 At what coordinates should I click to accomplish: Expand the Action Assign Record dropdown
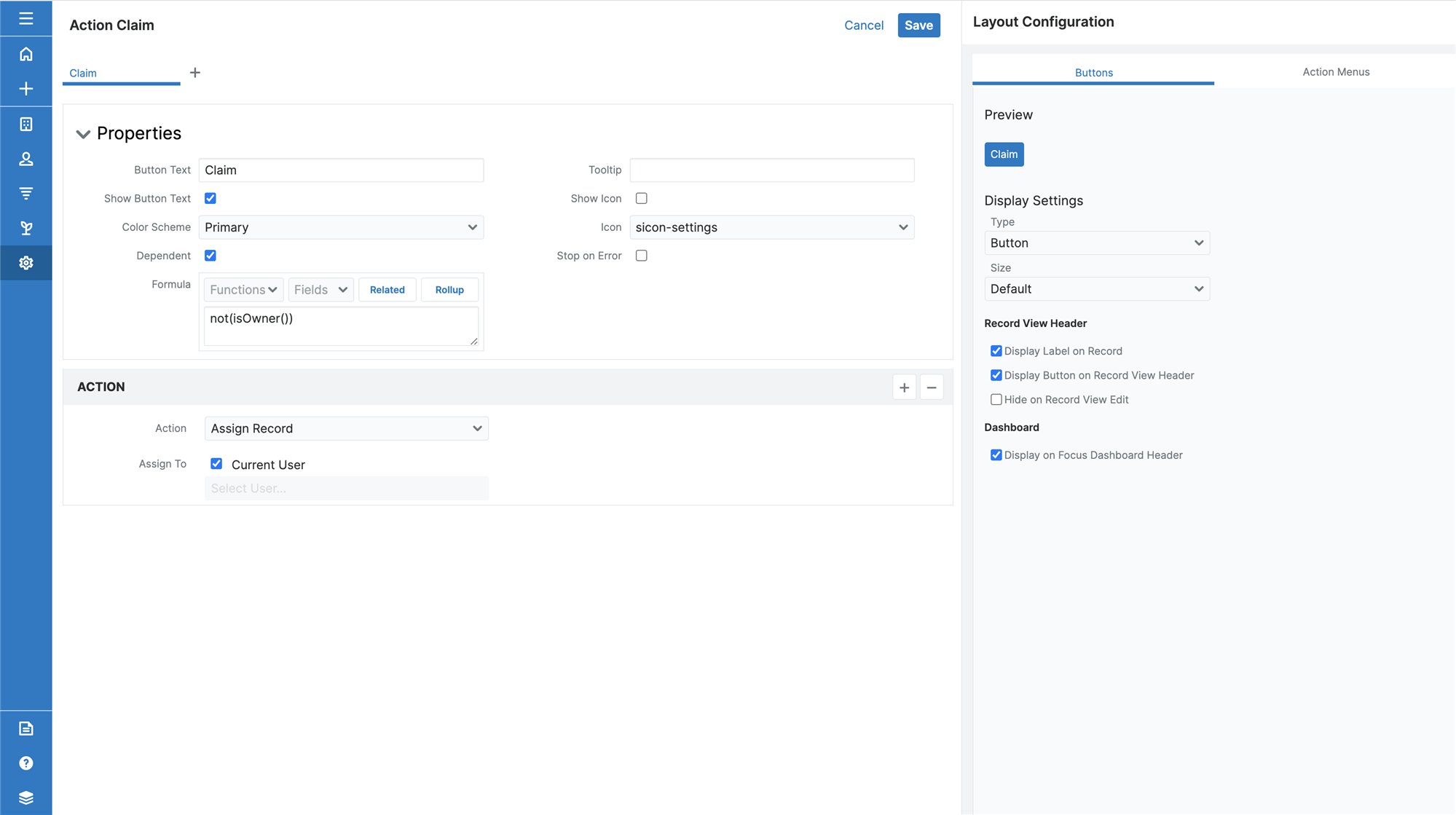(346, 428)
